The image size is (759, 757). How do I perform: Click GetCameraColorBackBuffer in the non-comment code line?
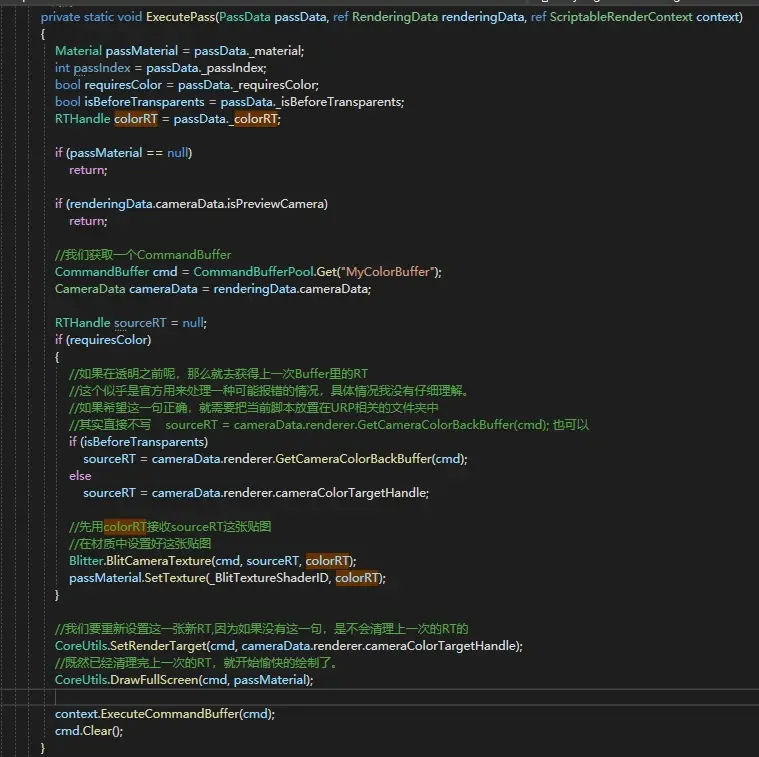pos(353,459)
